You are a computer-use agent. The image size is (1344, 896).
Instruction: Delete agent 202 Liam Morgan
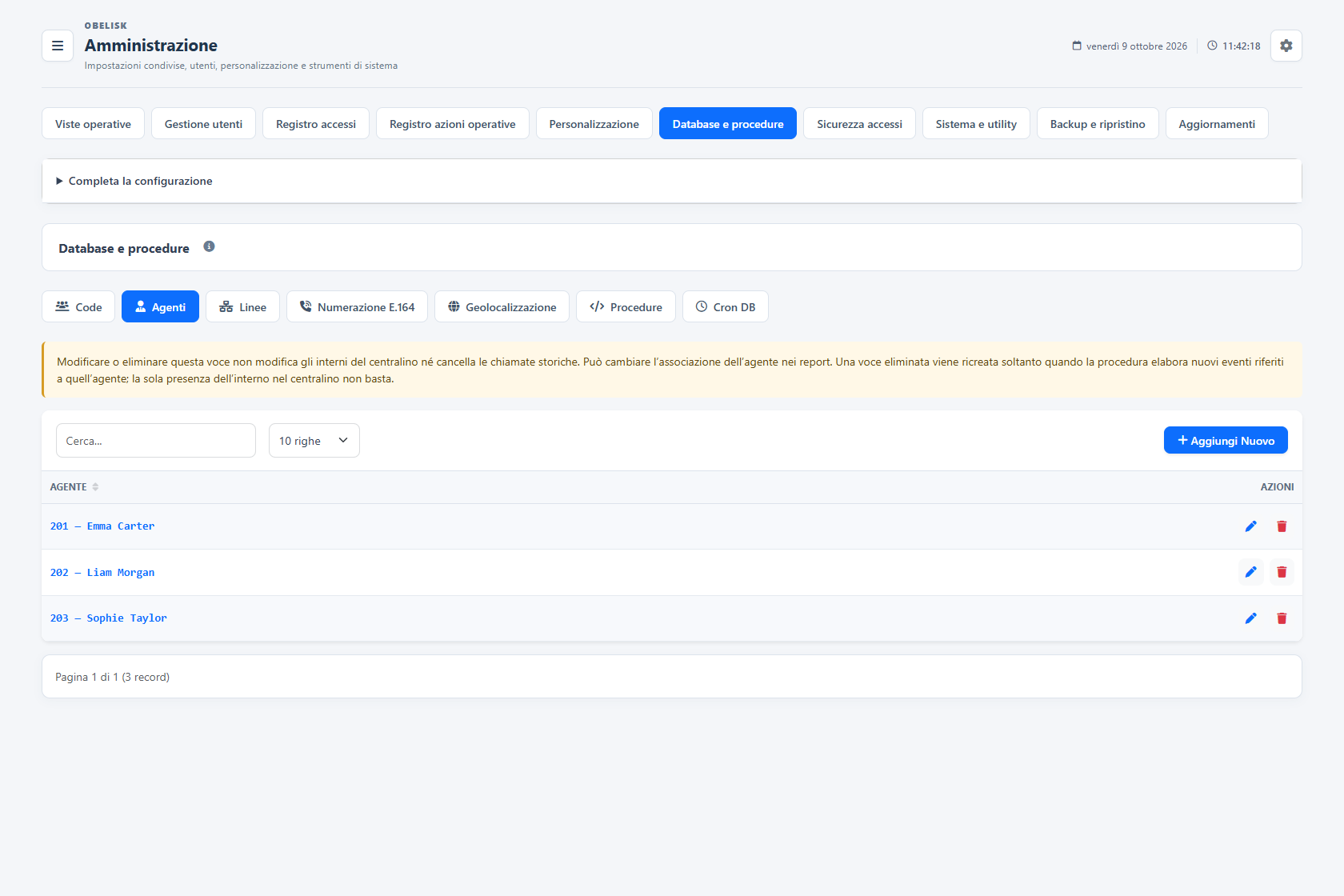[1282, 572]
